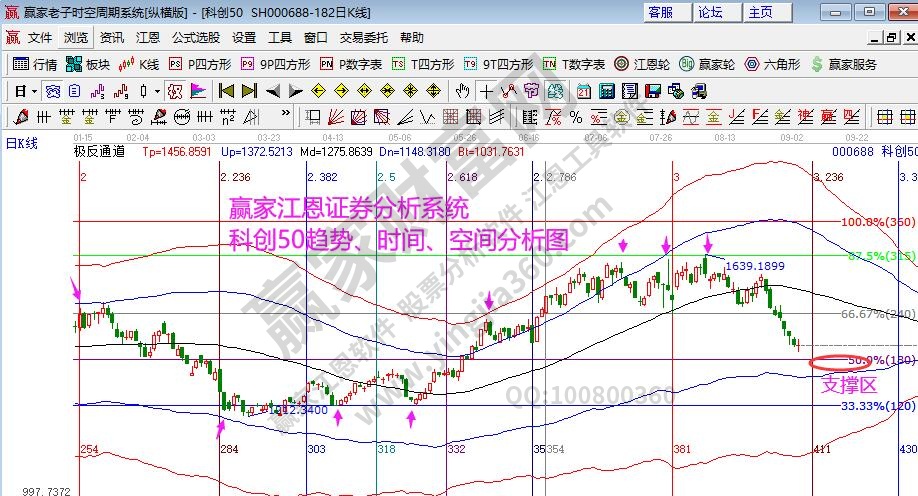Open the 板块 sectors view
This screenshot has width=918, height=496.
pos(88,64)
